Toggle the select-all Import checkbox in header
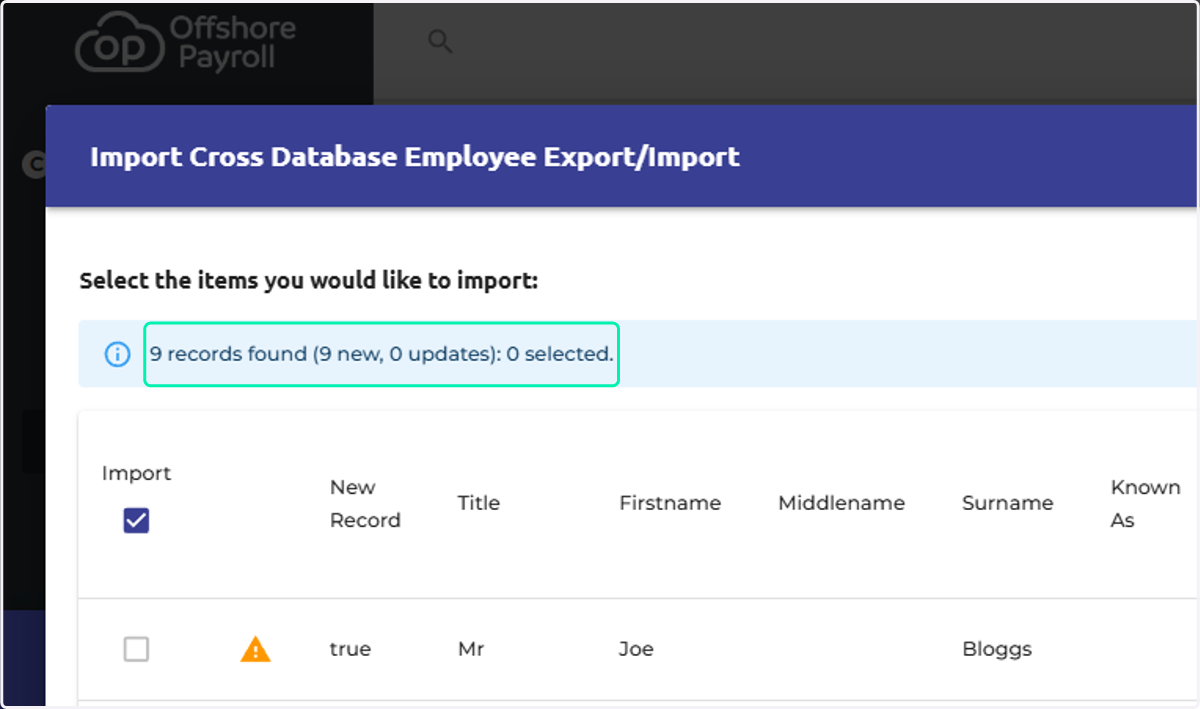This screenshot has height=709, width=1200. tap(136, 521)
